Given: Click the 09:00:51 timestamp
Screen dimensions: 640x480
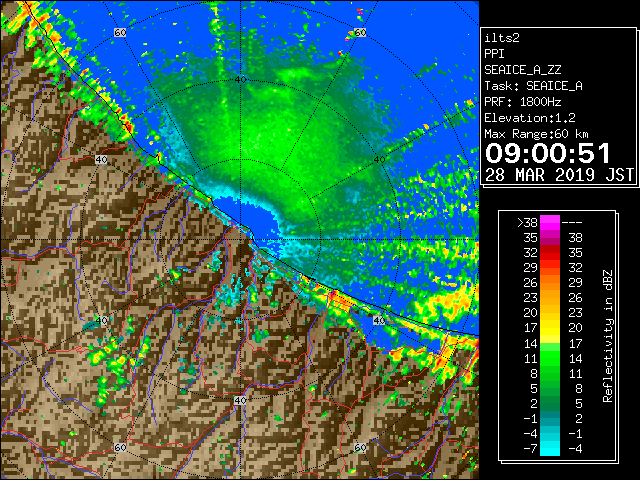Looking at the screenshot, I should point(548,153).
